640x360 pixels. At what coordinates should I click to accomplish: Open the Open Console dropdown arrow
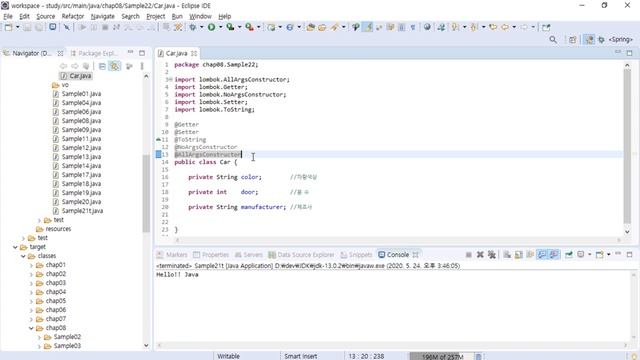click(x=608, y=255)
